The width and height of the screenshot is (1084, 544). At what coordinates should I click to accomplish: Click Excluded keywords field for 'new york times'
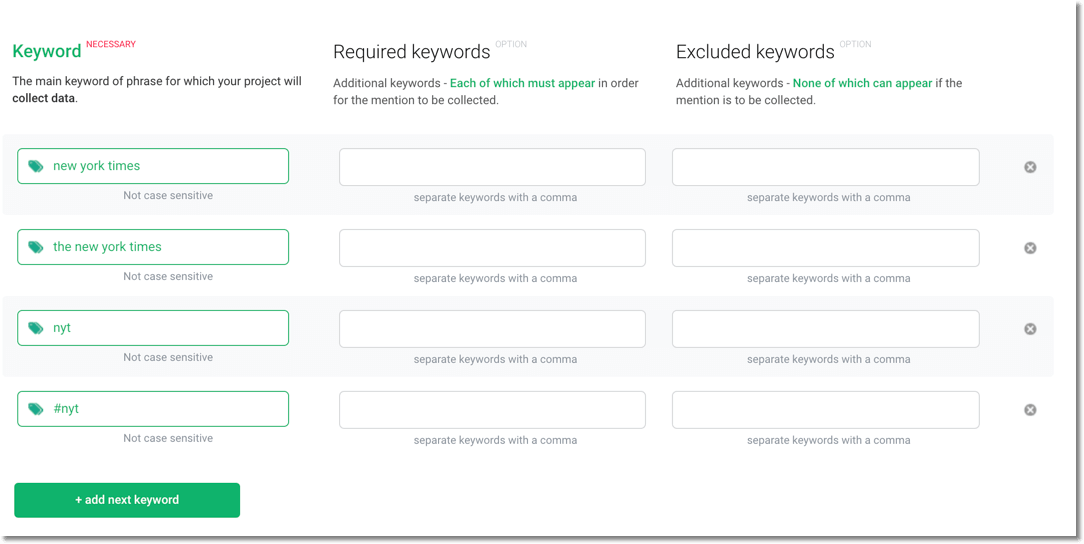pyautogui.click(x=825, y=167)
